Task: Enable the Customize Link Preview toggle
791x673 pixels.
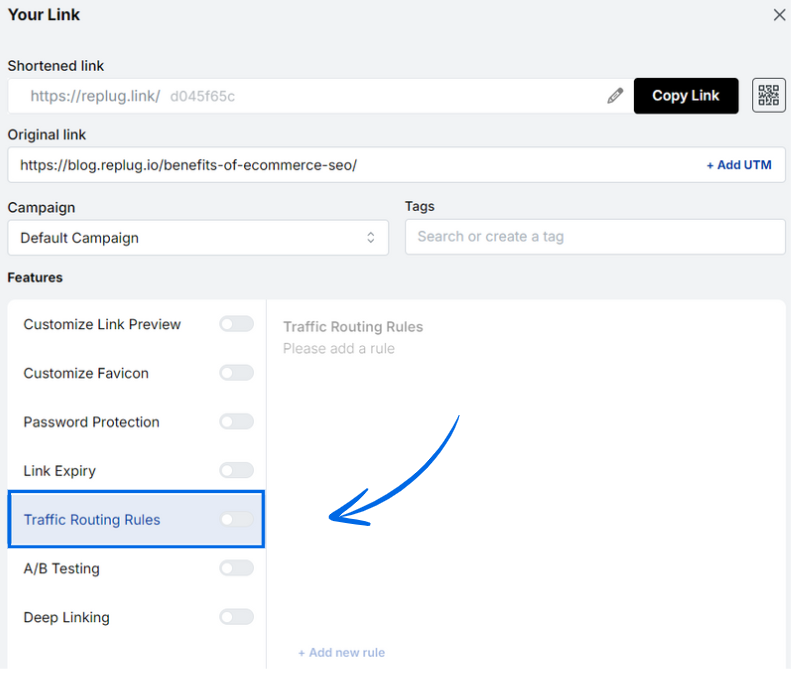Action: tap(236, 324)
